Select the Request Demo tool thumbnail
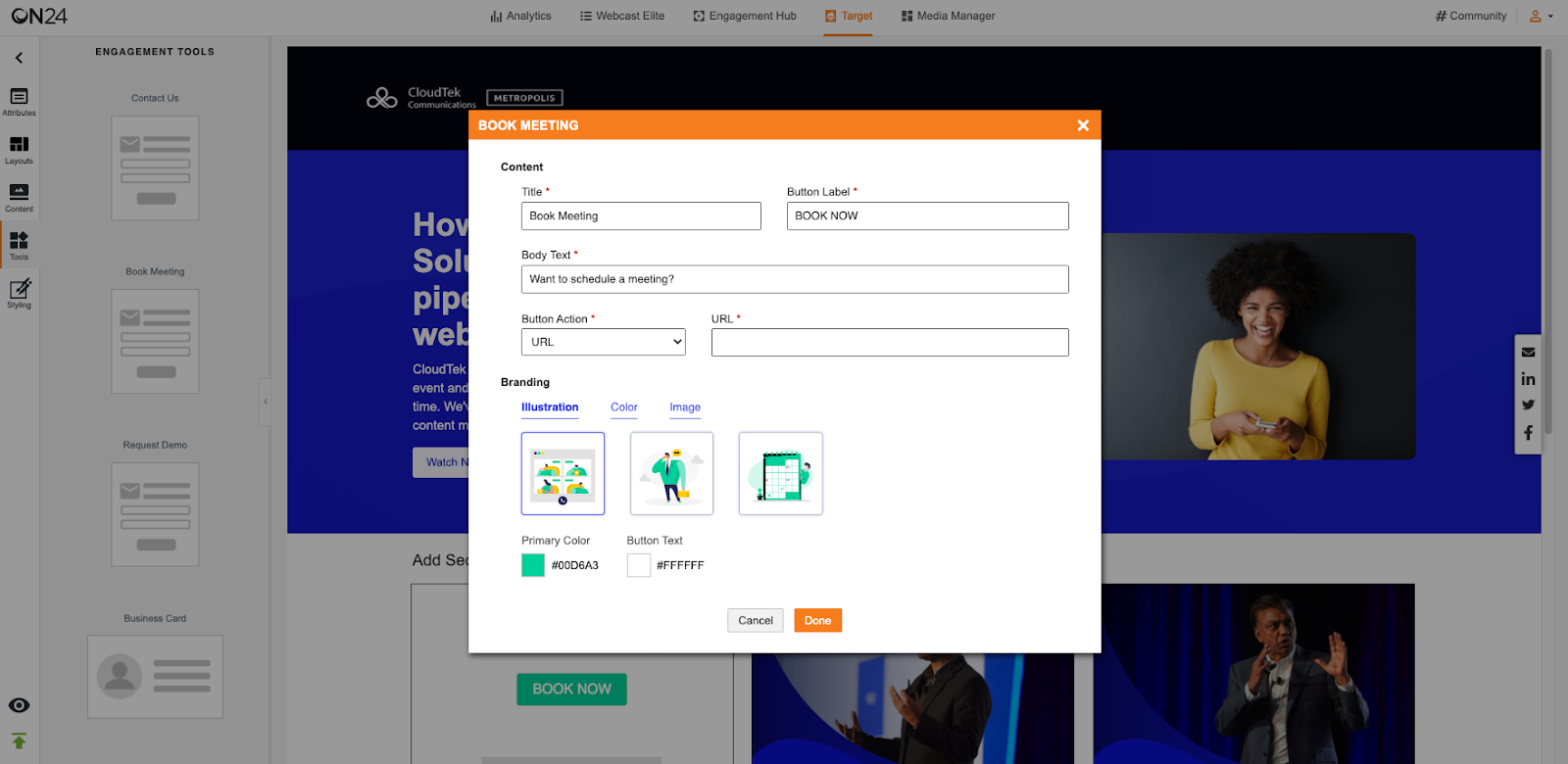Image resolution: width=1568 pixels, height=764 pixels. point(155,514)
